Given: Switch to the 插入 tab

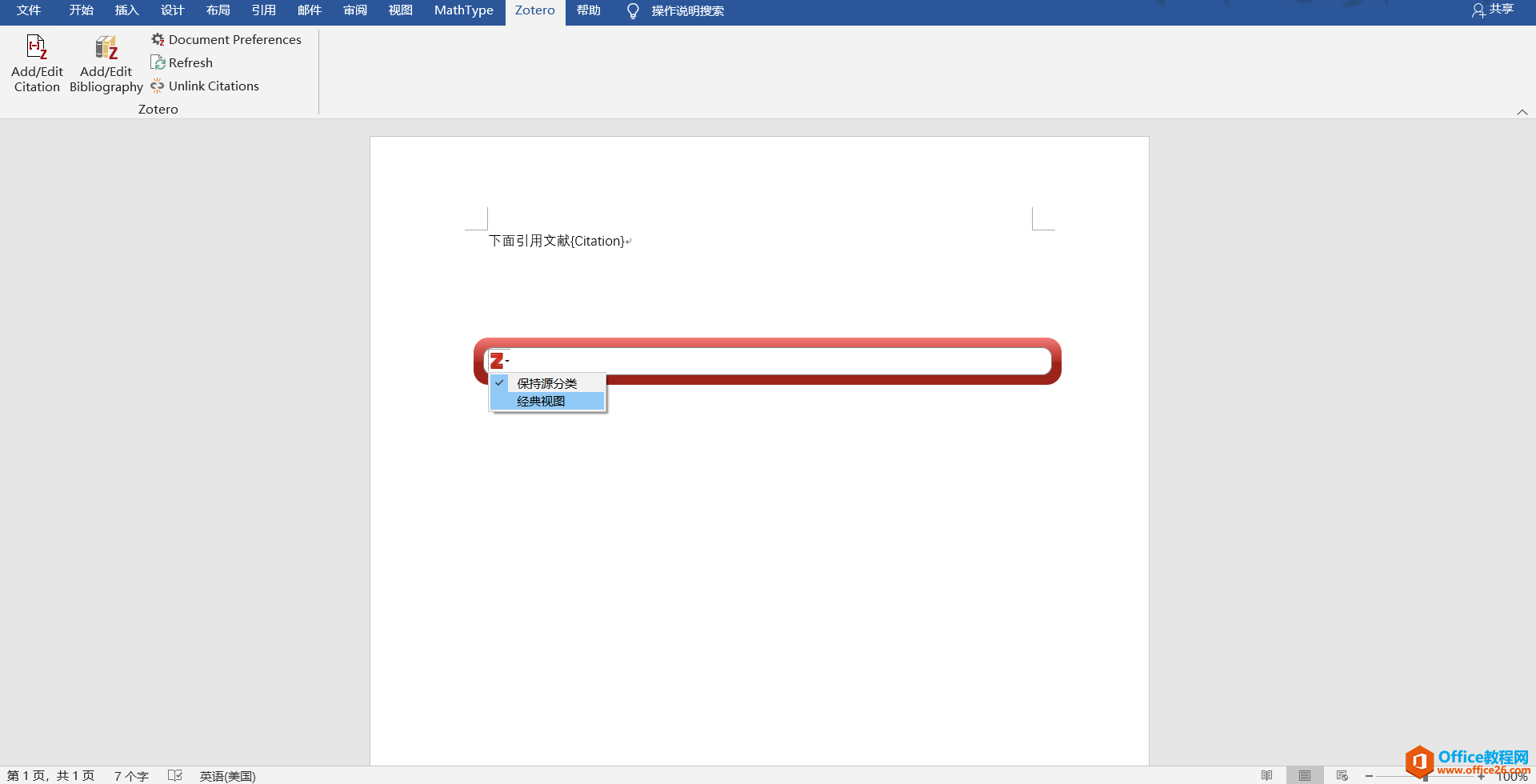Looking at the screenshot, I should point(126,10).
